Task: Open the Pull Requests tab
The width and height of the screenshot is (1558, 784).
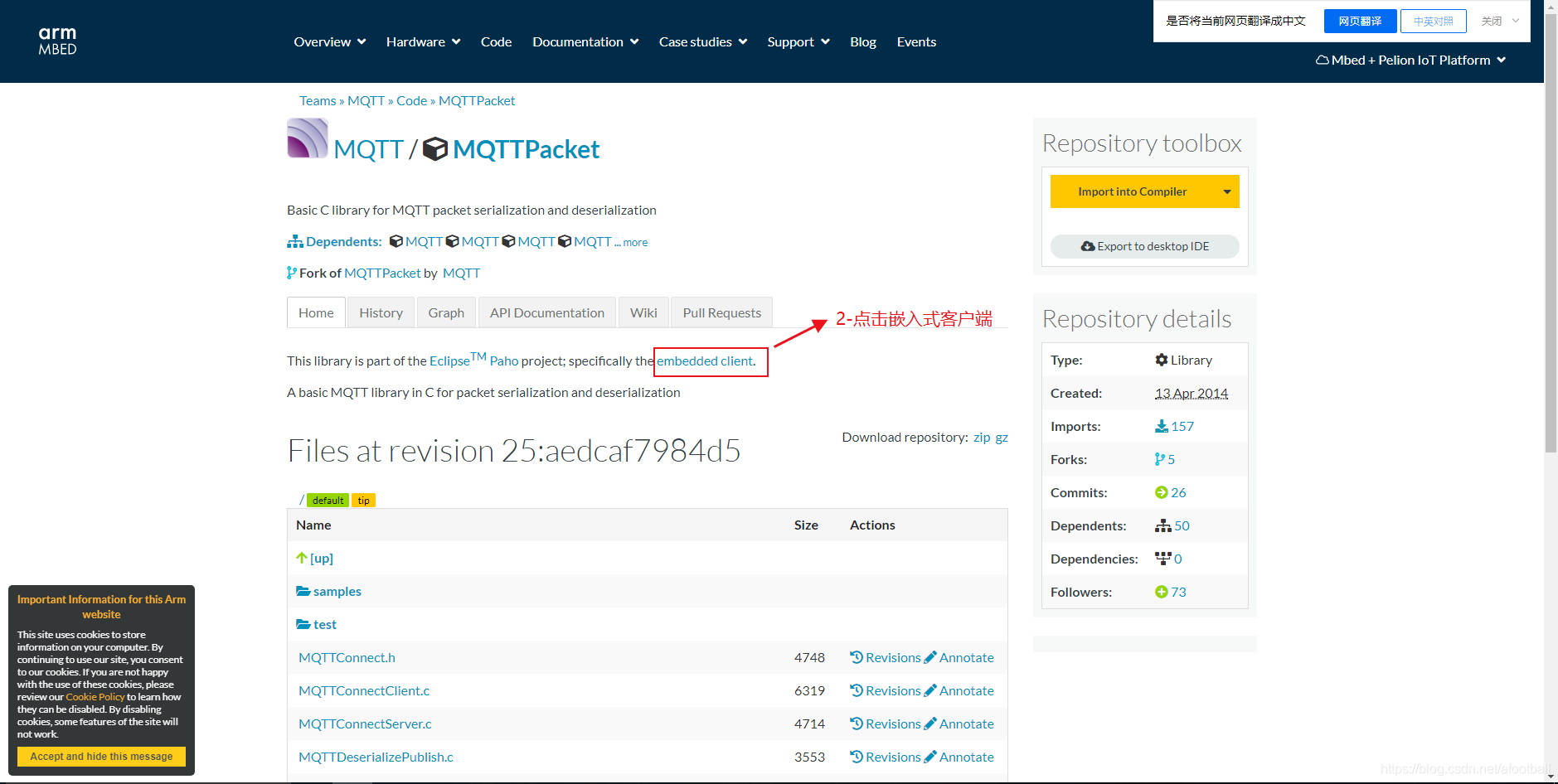Action: 721,312
